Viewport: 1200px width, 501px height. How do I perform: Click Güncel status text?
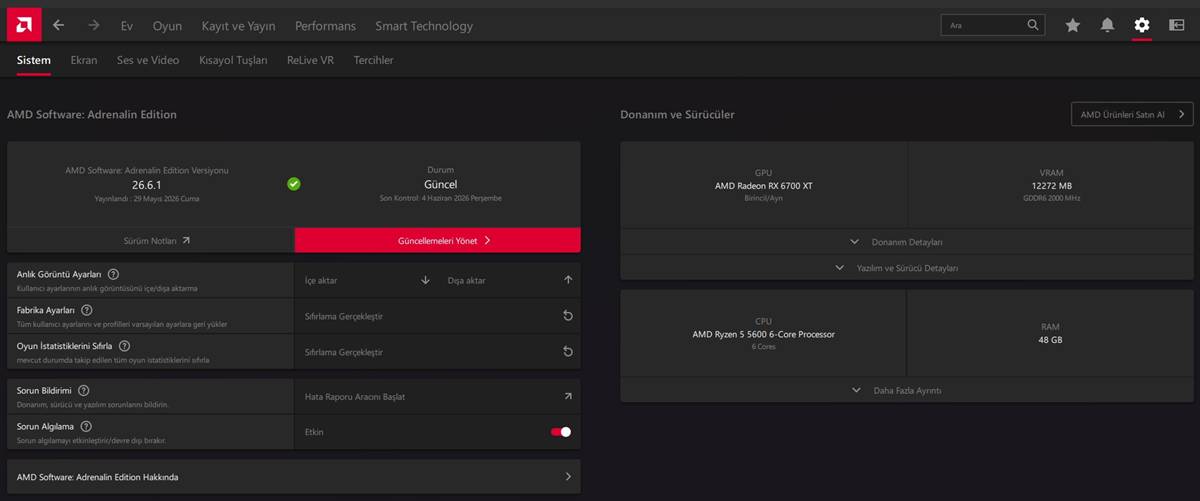point(441,185)
